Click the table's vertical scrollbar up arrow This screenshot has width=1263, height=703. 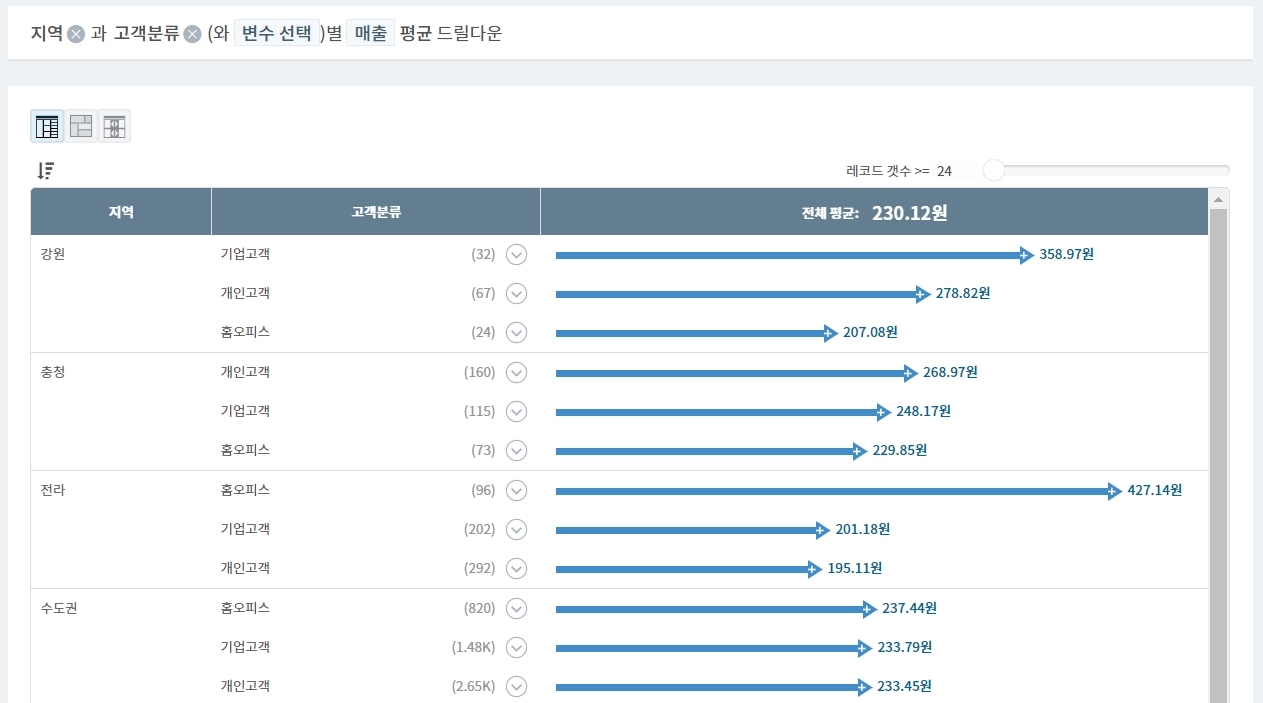click(1218, 200)
